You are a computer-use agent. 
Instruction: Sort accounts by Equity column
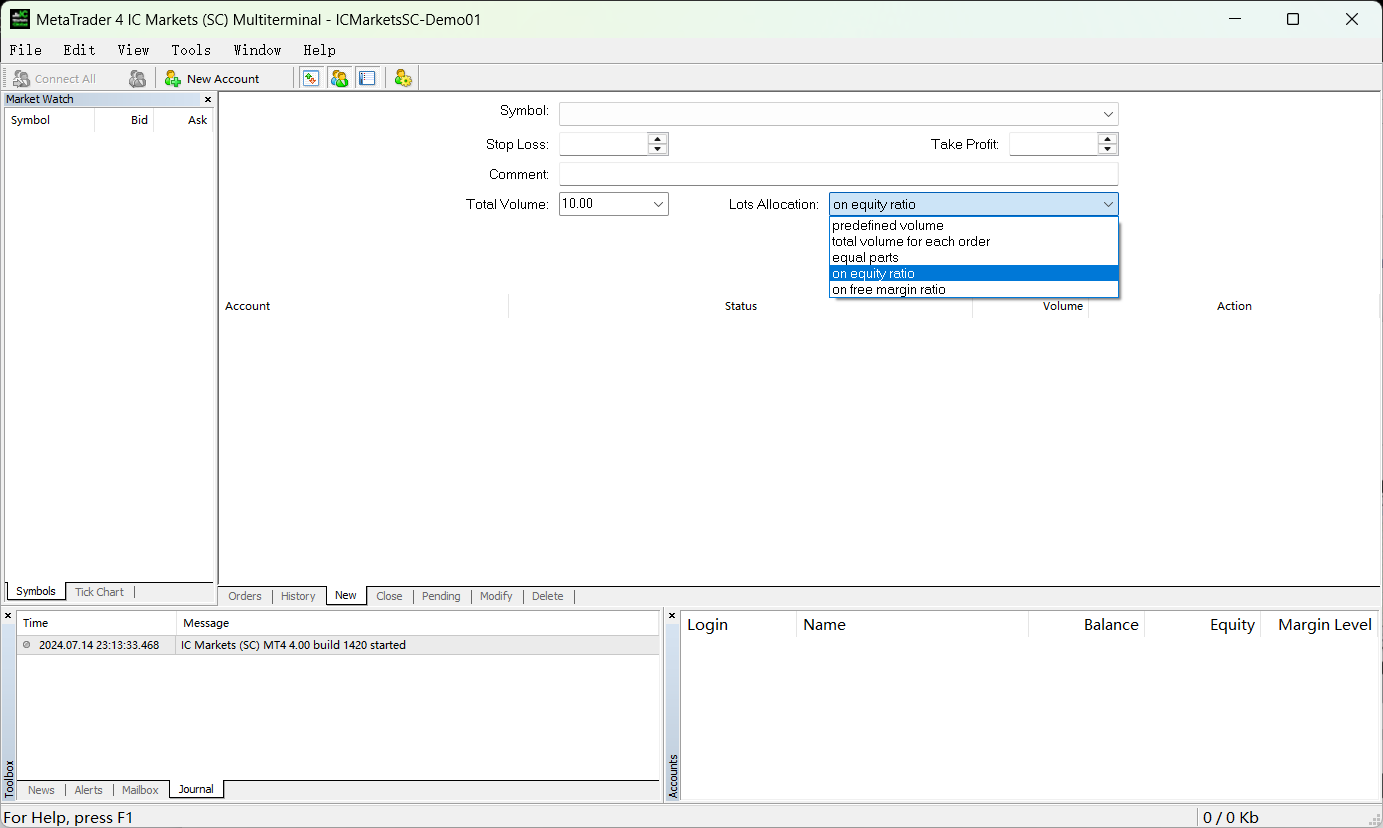tap(1203, 624)
